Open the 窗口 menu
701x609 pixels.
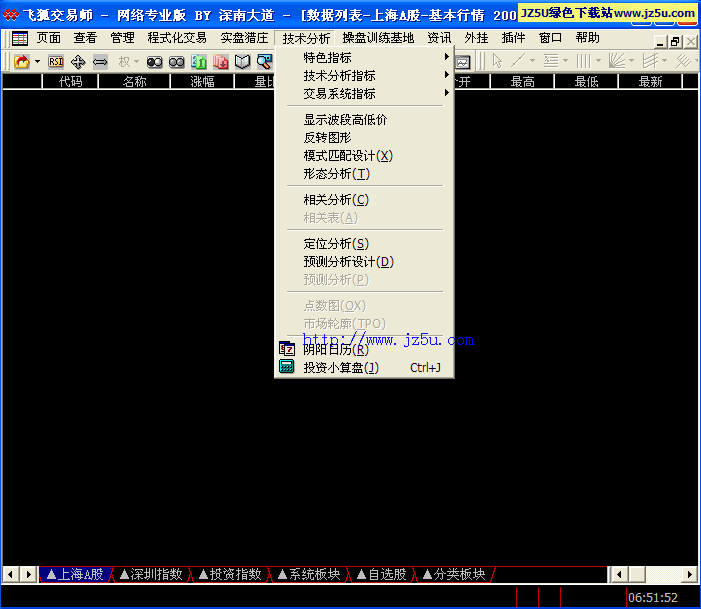tap(550, 38)
